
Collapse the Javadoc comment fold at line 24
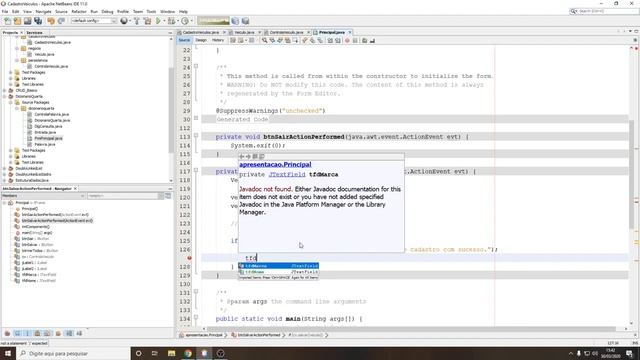(196, 66)
